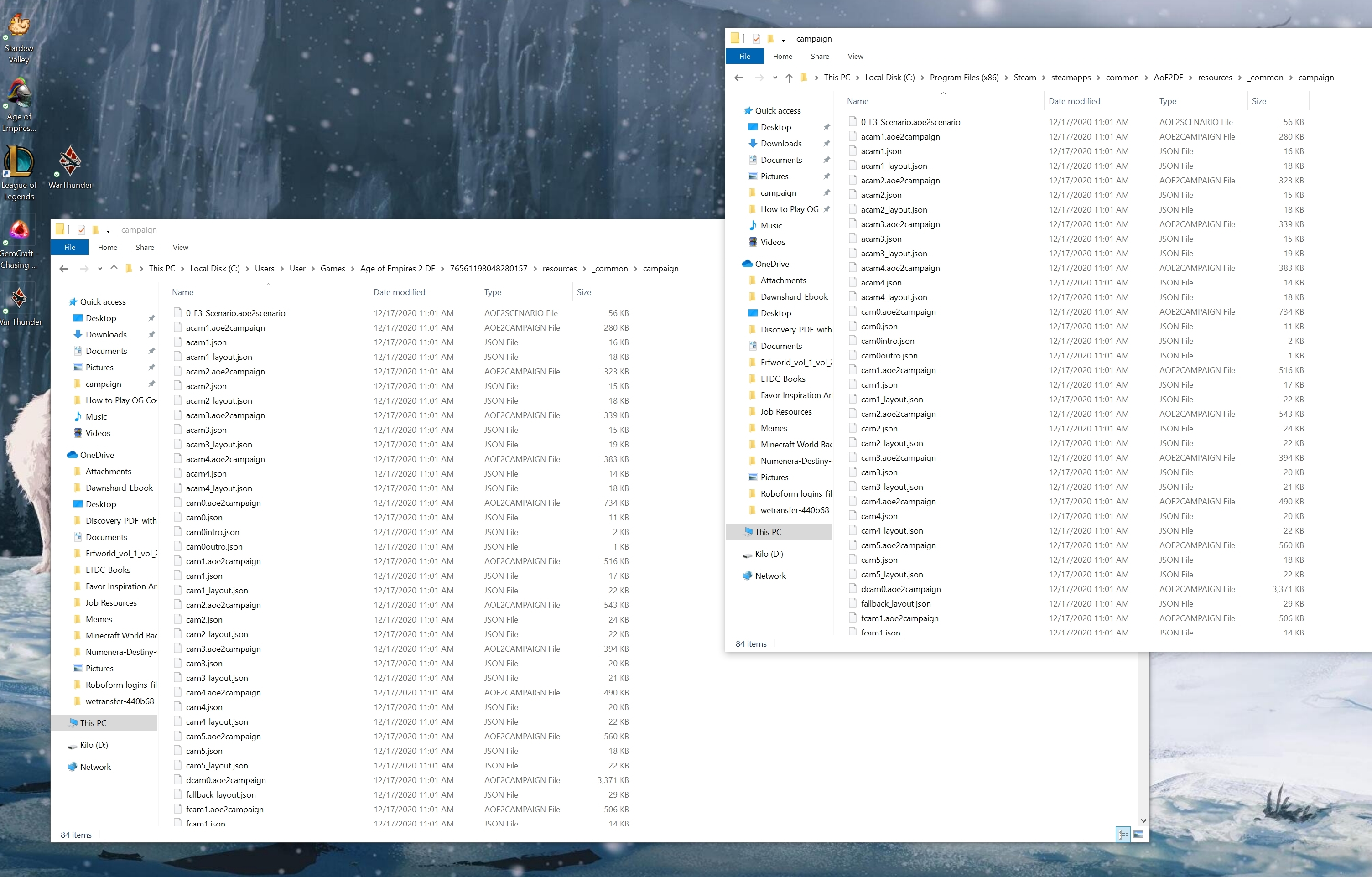1372x877 pixels.
Task: Click Back arrow in the Users-path Explorer window
Action: [64, 269]
